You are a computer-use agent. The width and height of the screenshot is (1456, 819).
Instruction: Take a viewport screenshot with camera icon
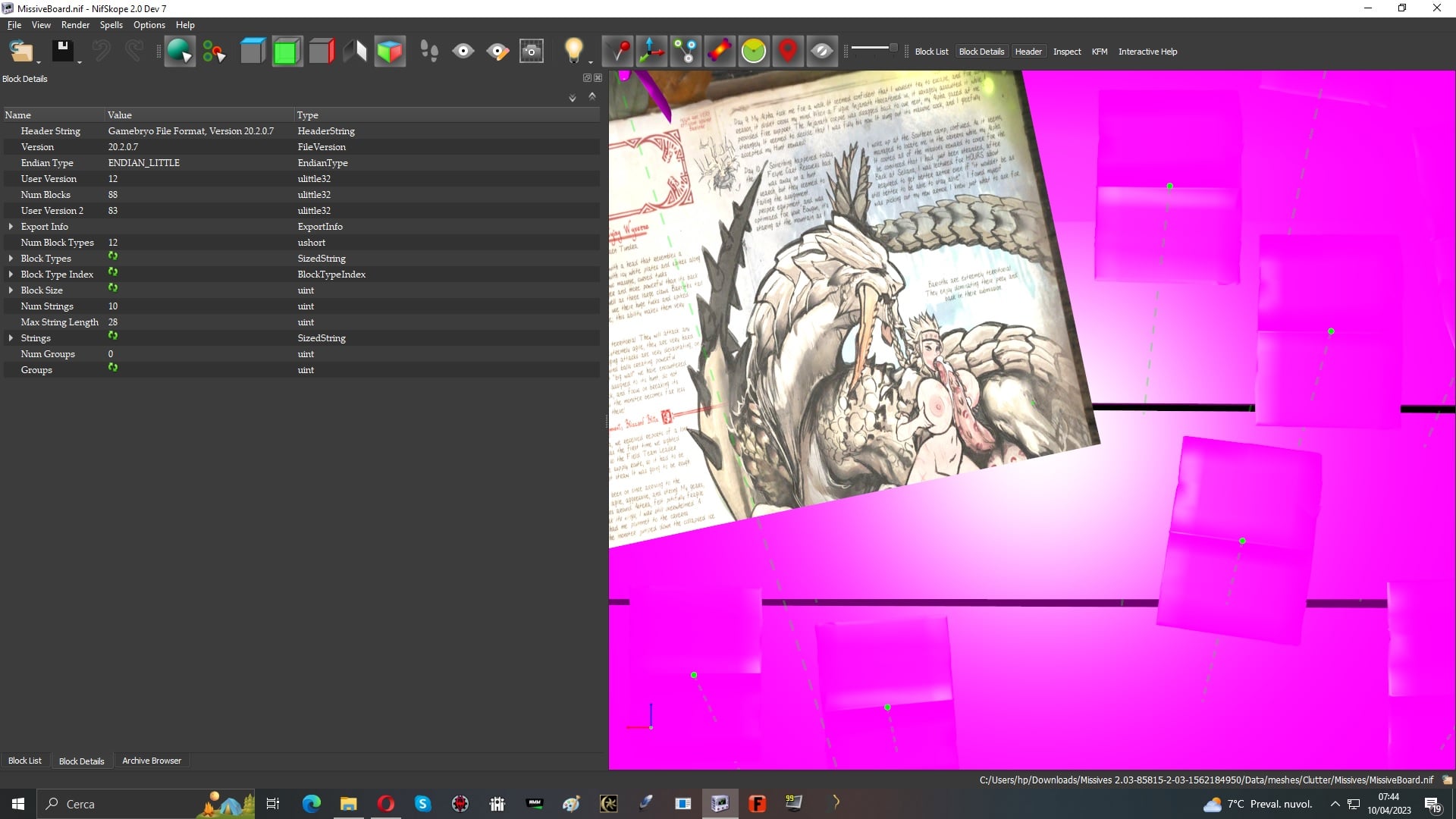pos(532,52)
